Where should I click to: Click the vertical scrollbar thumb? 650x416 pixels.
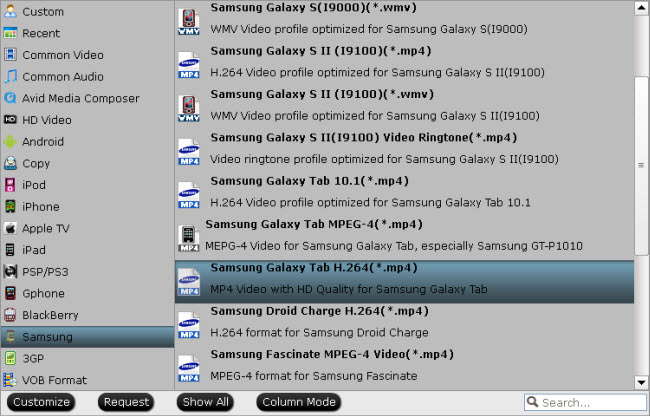pyautogui.click(x=641, y=166)
